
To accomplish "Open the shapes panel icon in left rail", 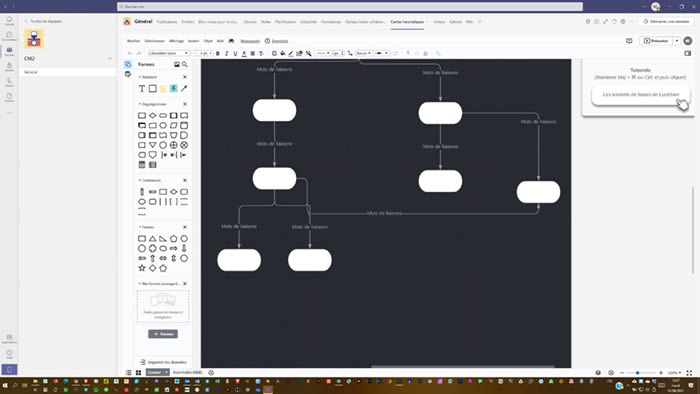I will click(128, 65).
